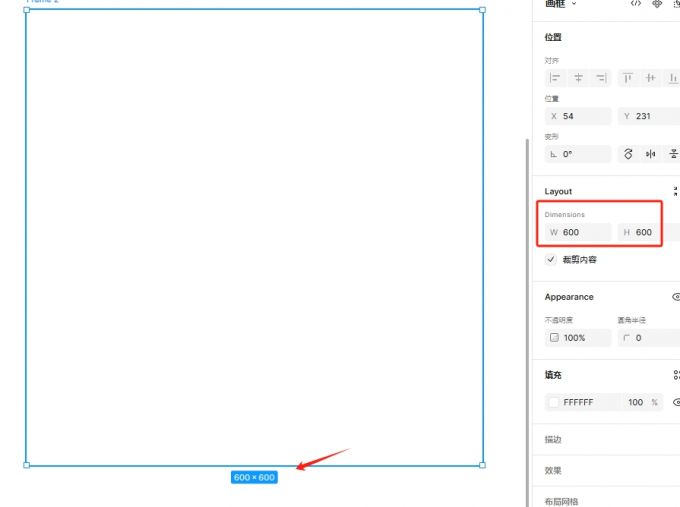Click the X position field showing 54
The image size is (680, 507).
[578, 116]
